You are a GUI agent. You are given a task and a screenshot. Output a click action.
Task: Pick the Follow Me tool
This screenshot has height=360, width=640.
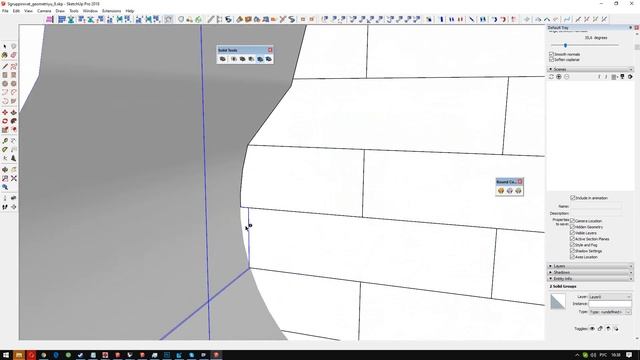pos(13,121)
